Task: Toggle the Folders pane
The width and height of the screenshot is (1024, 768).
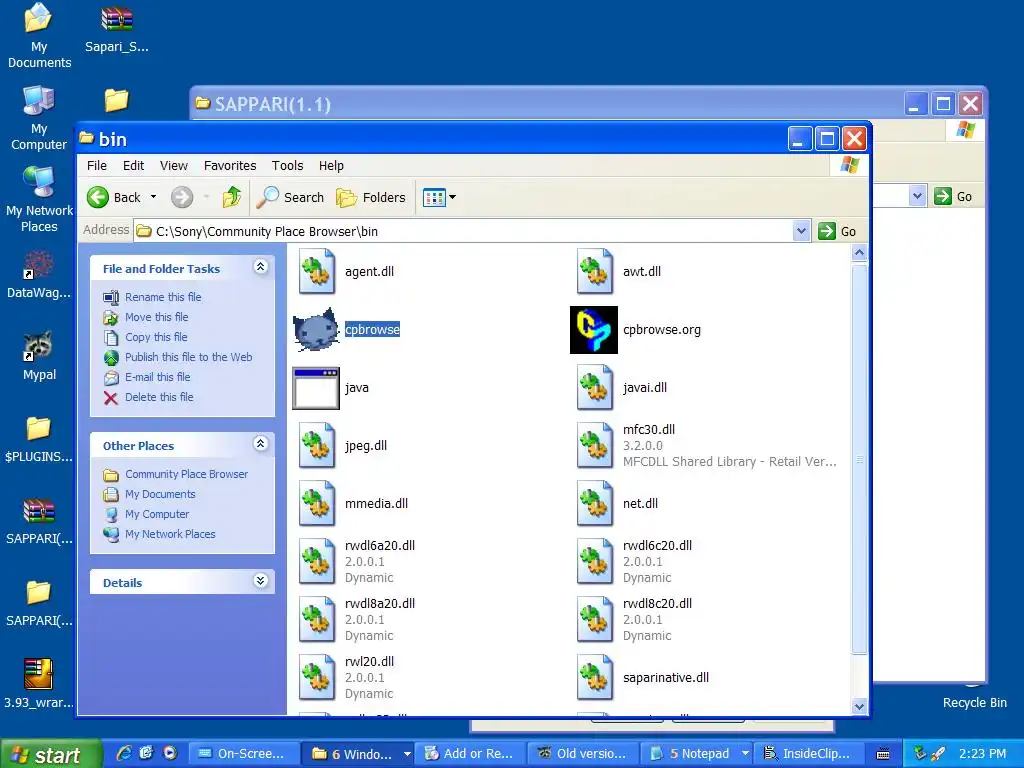Action: 370,197
